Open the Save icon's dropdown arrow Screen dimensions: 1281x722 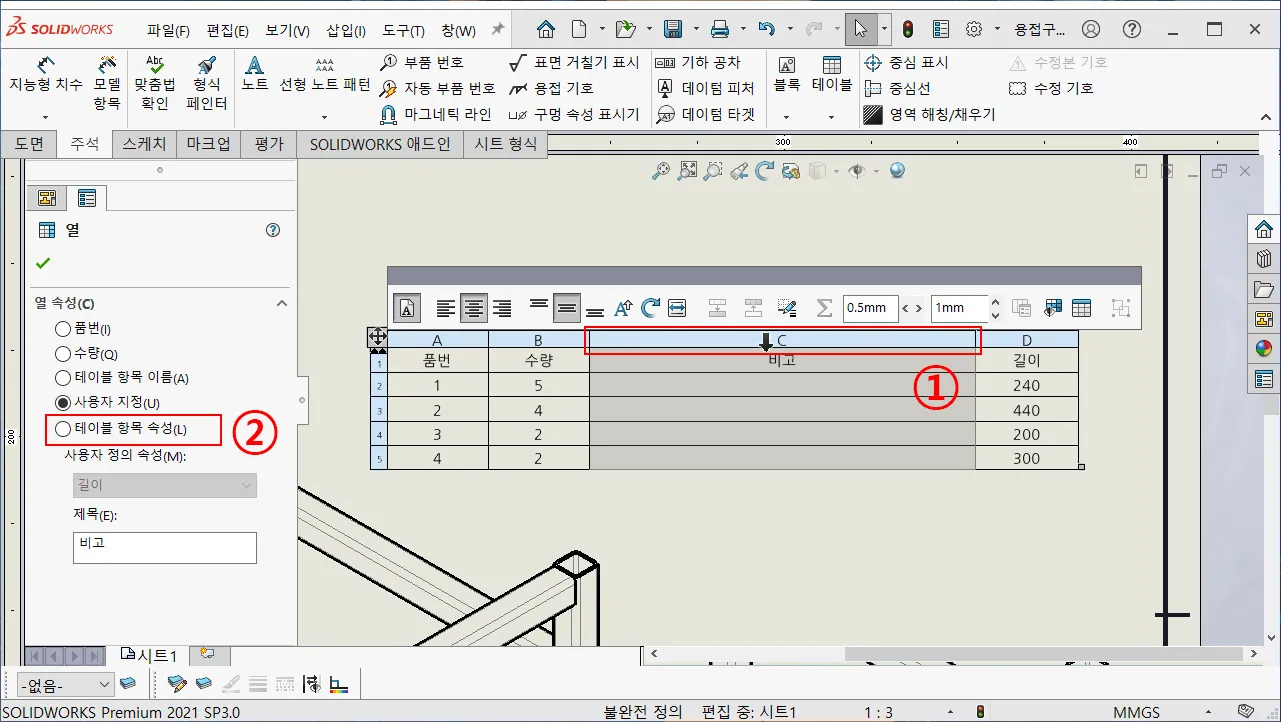(695, 28)
